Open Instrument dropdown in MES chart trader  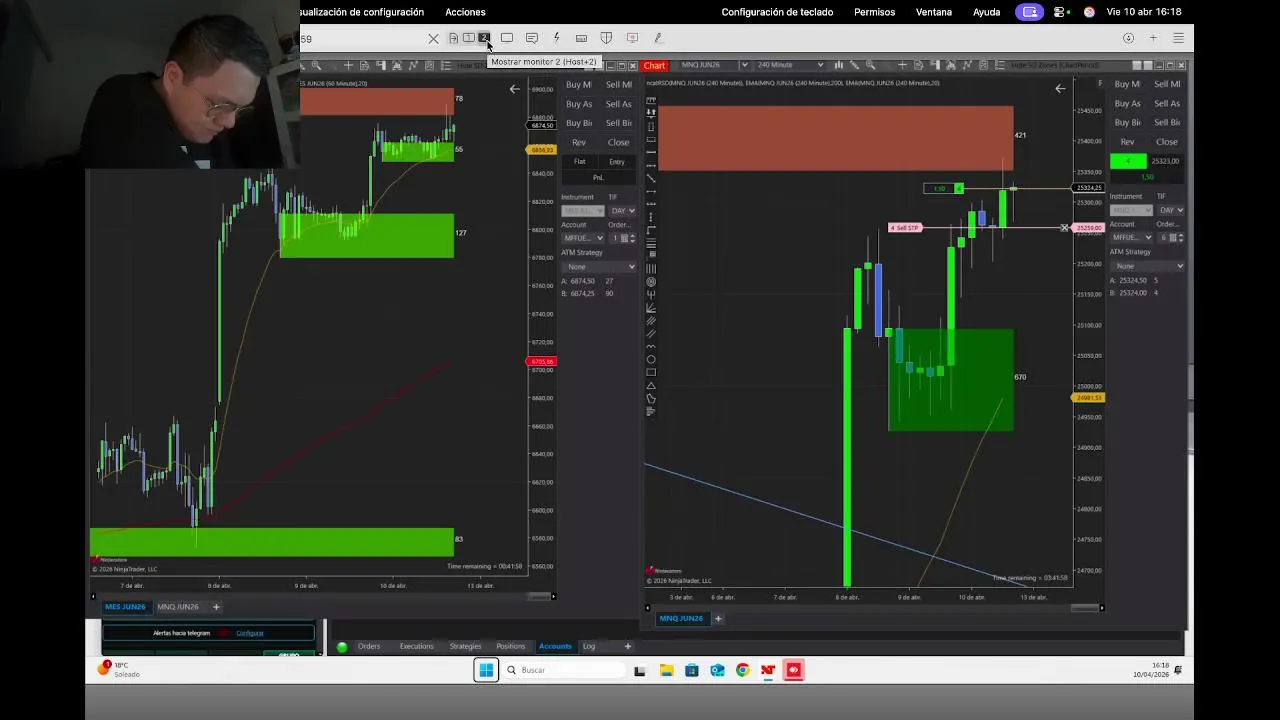click(584, 211)
